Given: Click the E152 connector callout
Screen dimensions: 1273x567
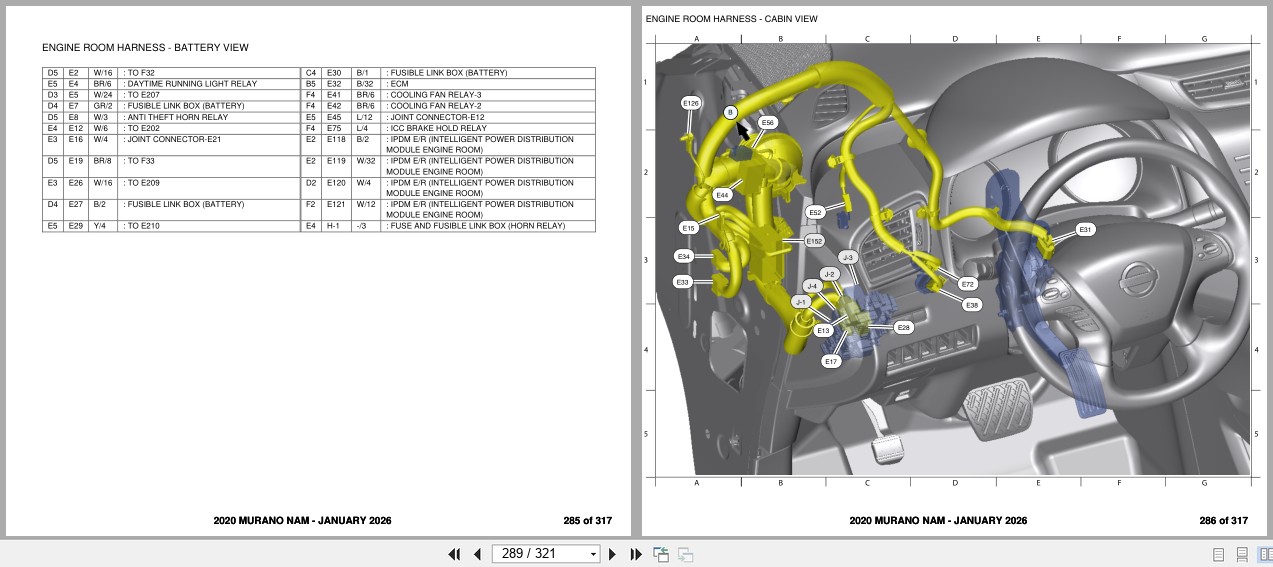Looking at the screenshot, I should pos(814,241).
